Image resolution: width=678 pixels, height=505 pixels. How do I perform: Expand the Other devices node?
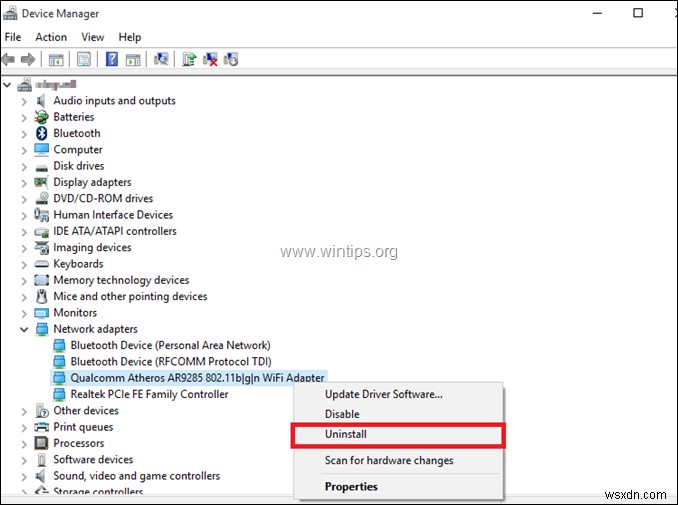point(24,411)
